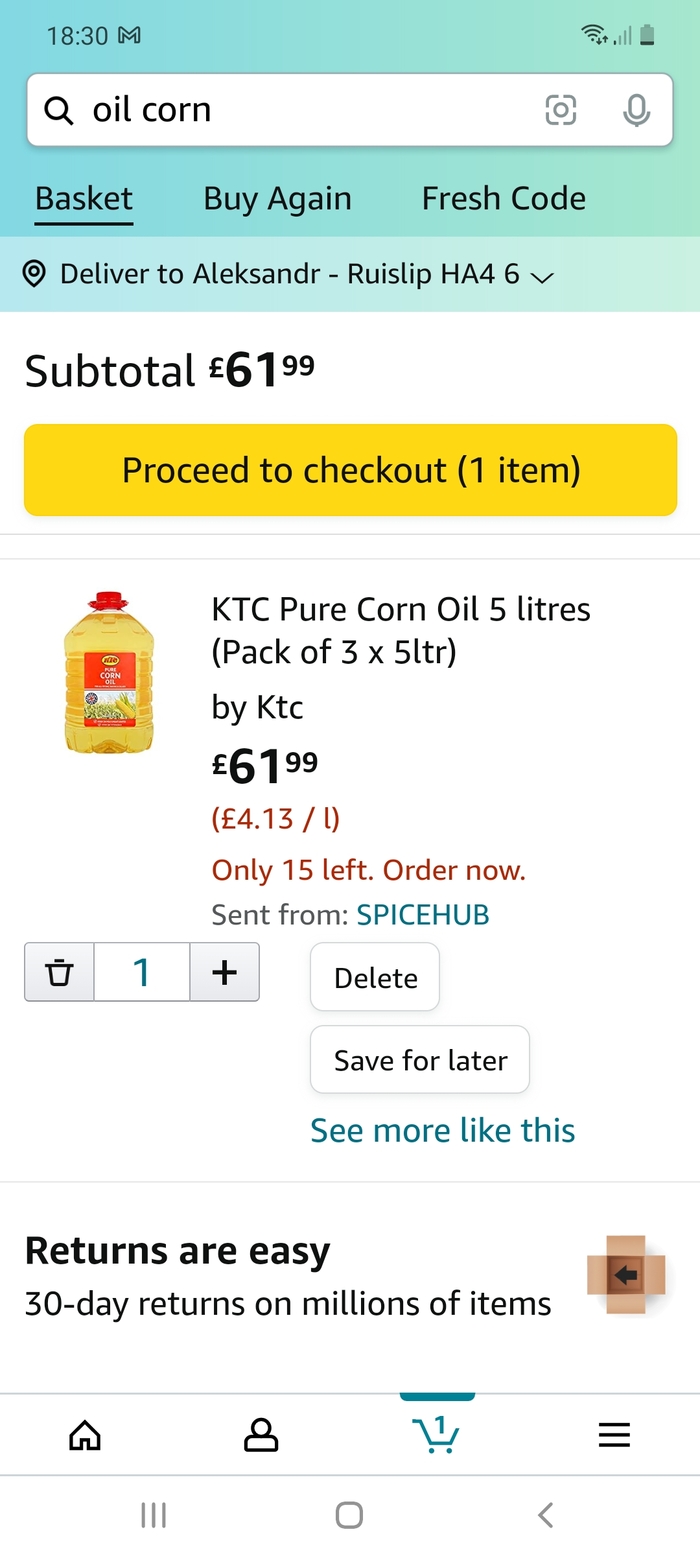The width and height of the screenshot is (700, 1556).
Task: Tap the magnifying glass search icon
Action: [x=60, y=111]
